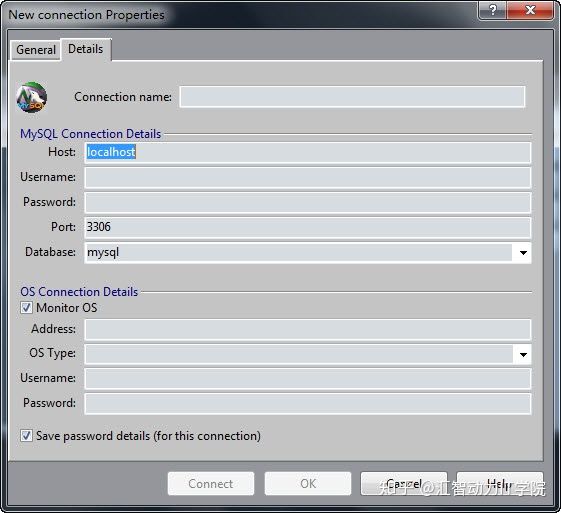Click the Connect button
The image size is (561, 513).
point(211,484)
